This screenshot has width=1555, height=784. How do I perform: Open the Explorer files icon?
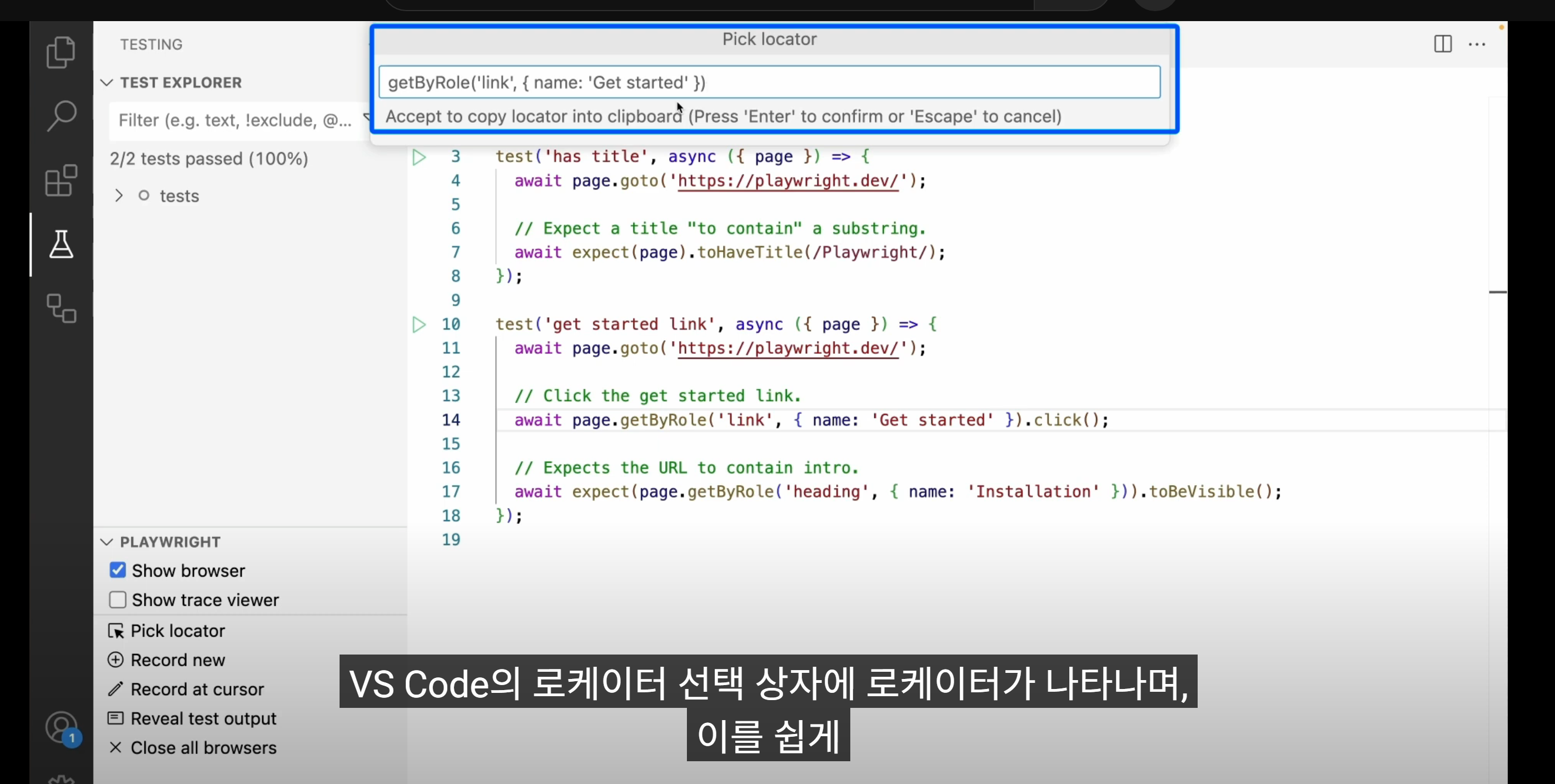pyautogui.click(x=61, y=52)
